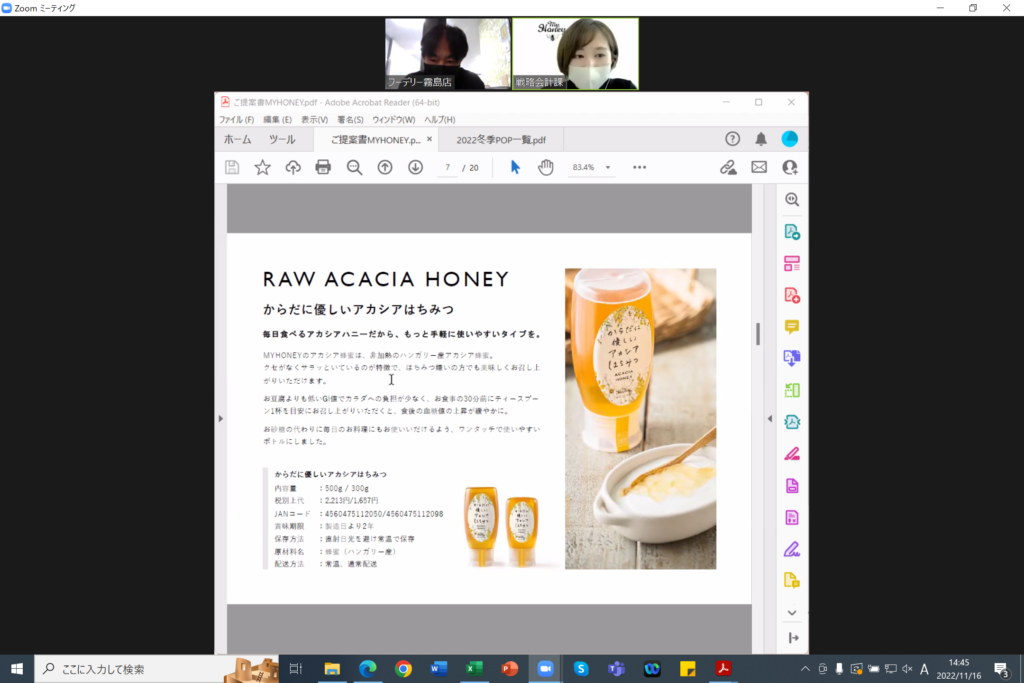Open the red Create PDF tool icon
The image size is (1024, 683).
click(792, 295)
